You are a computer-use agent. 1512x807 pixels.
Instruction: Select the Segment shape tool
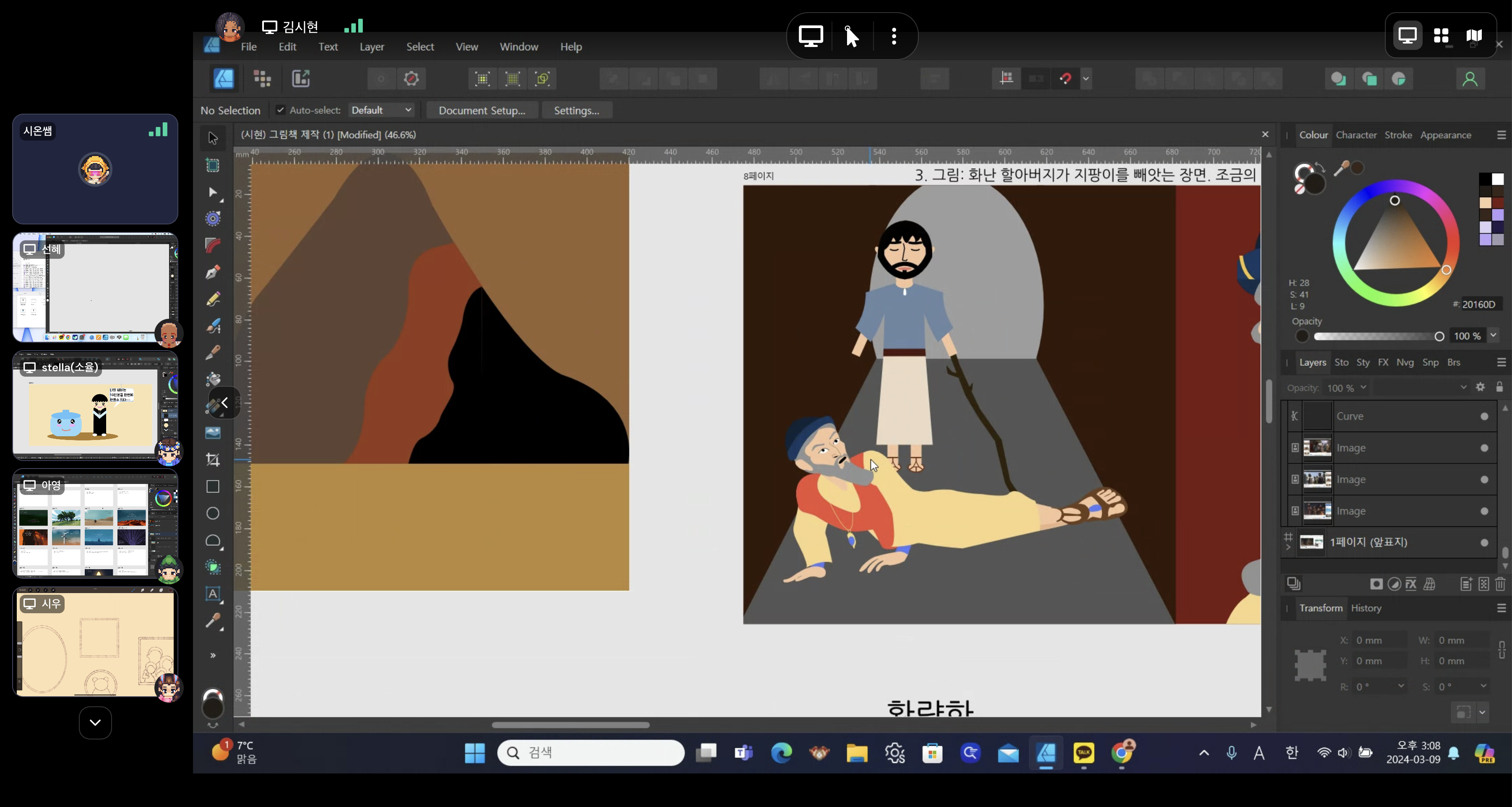coord(212,541)
